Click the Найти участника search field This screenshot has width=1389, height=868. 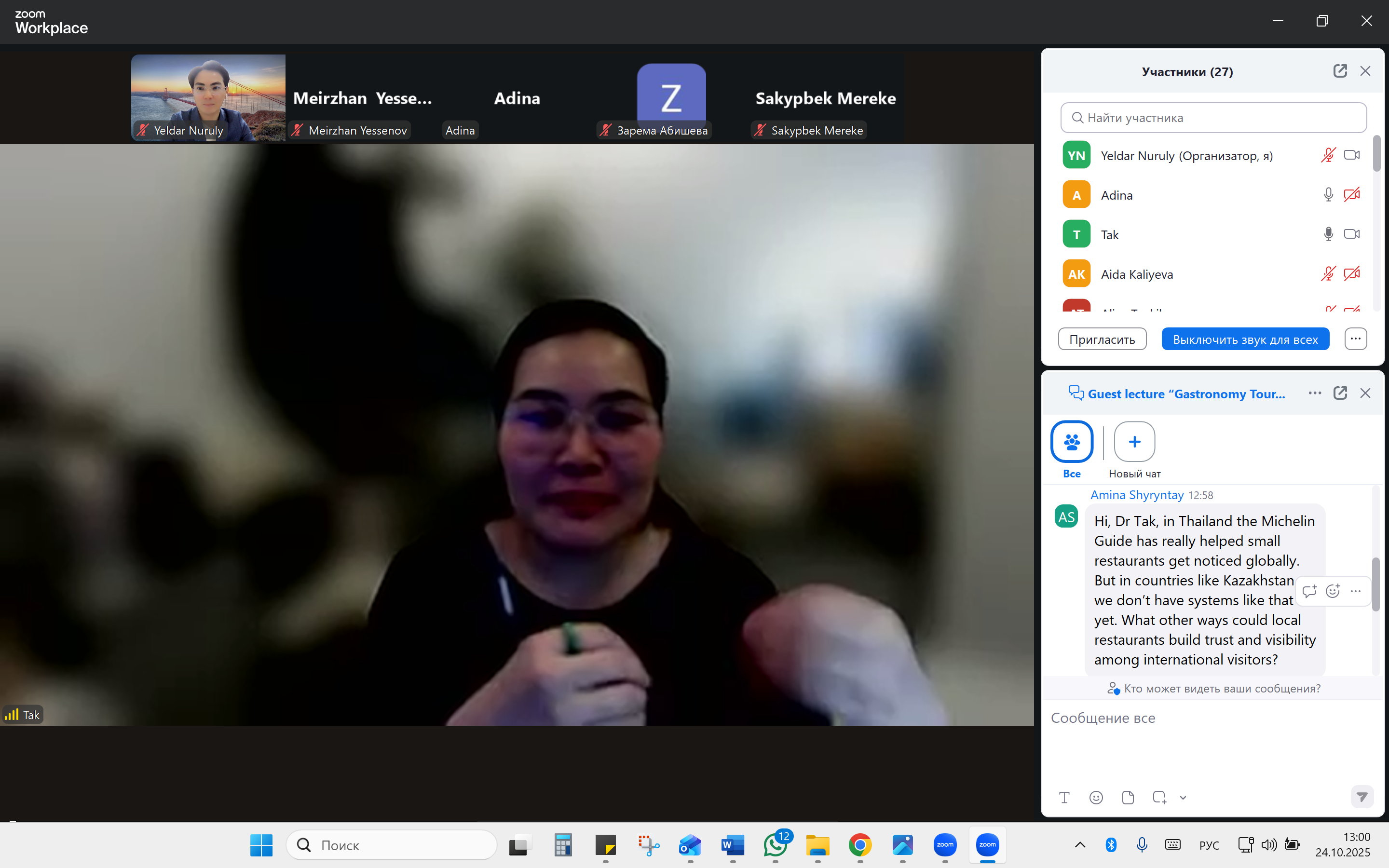click(1213, 118)
